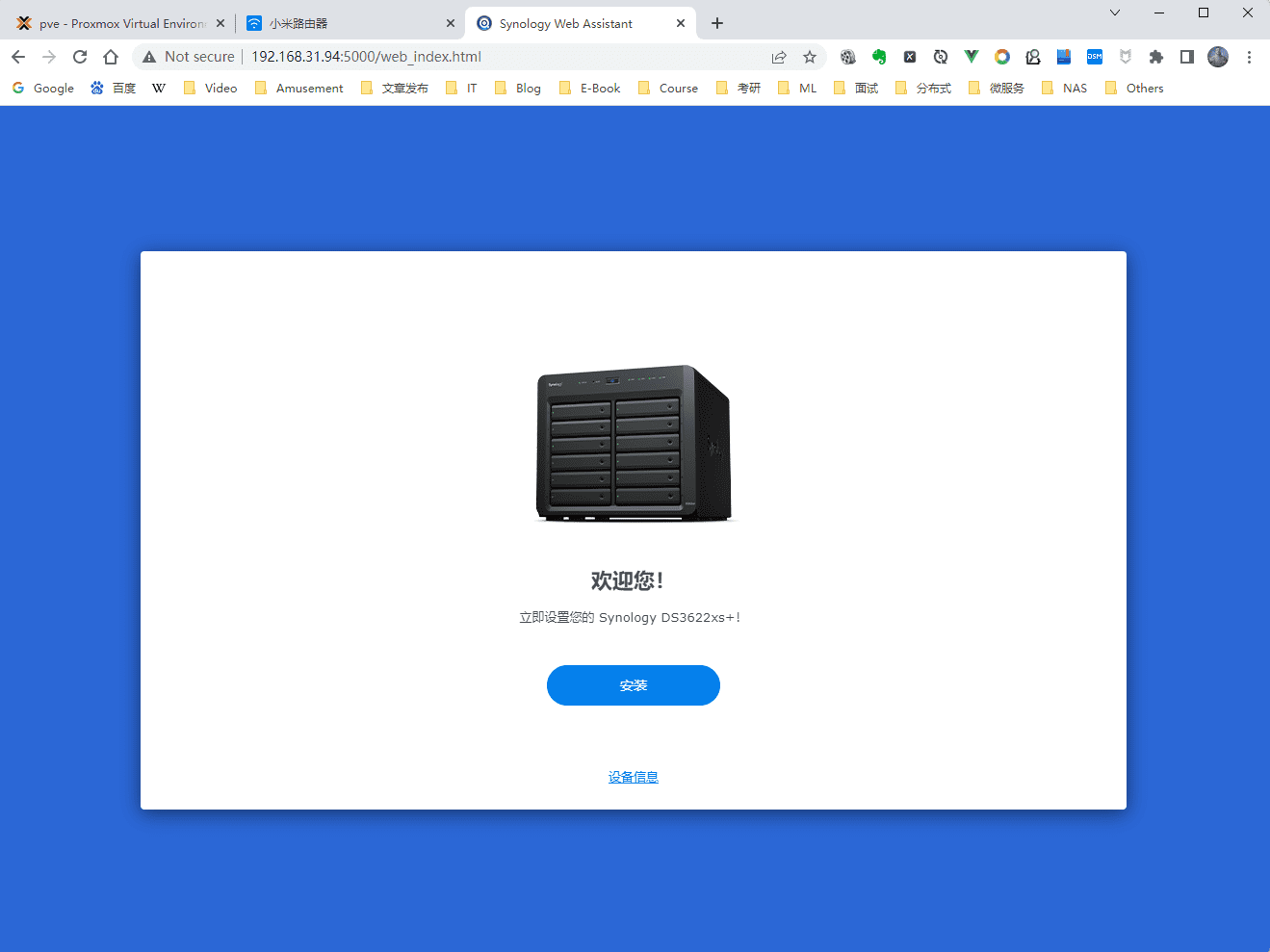Open the 百度 bookmark
Image resolution: width=1270 pixels, height=952 pixels.
tap(114, 88)
